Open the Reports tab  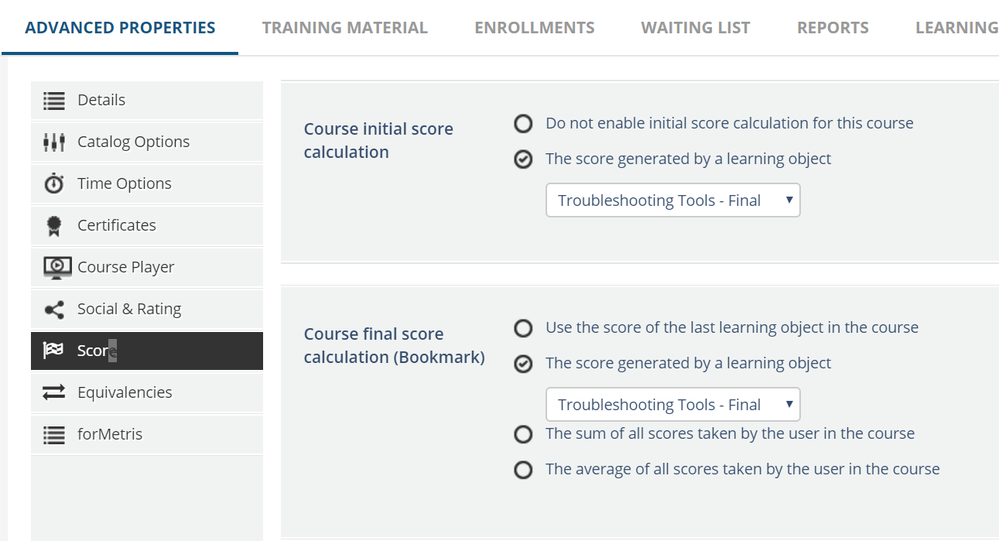point(832,27)
